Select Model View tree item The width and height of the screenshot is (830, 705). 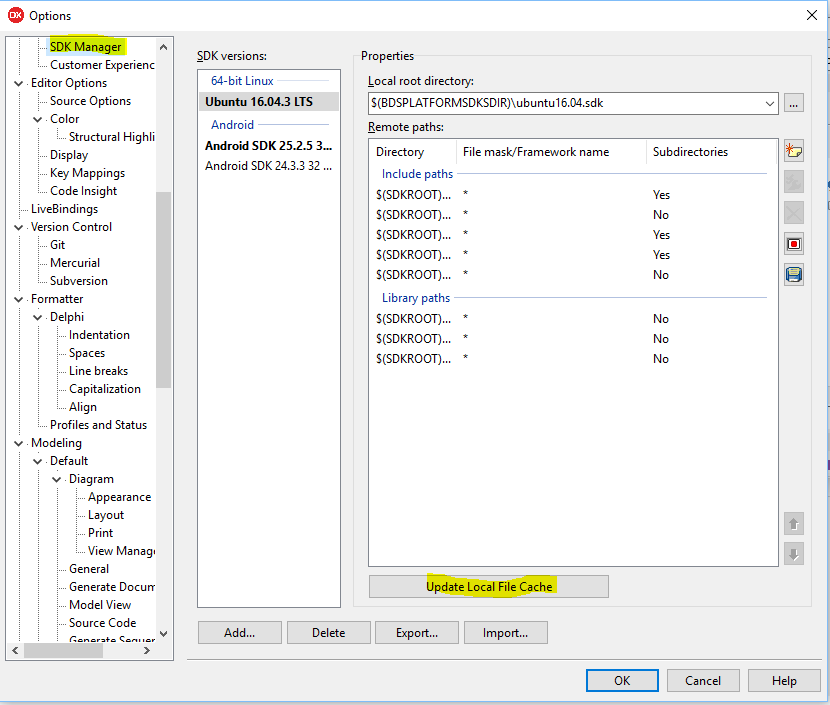coord(100,605)
